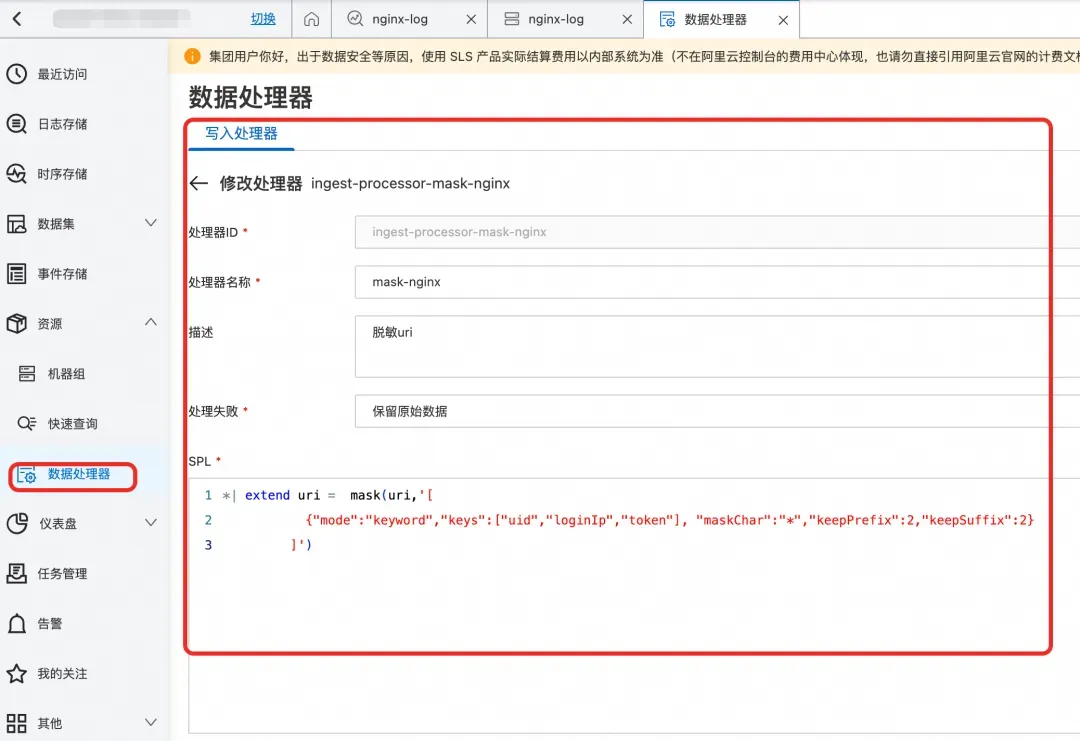1080x741 pixels.
Task: Switch to the second nginx-log logstore tab
Action: point(555,19)
